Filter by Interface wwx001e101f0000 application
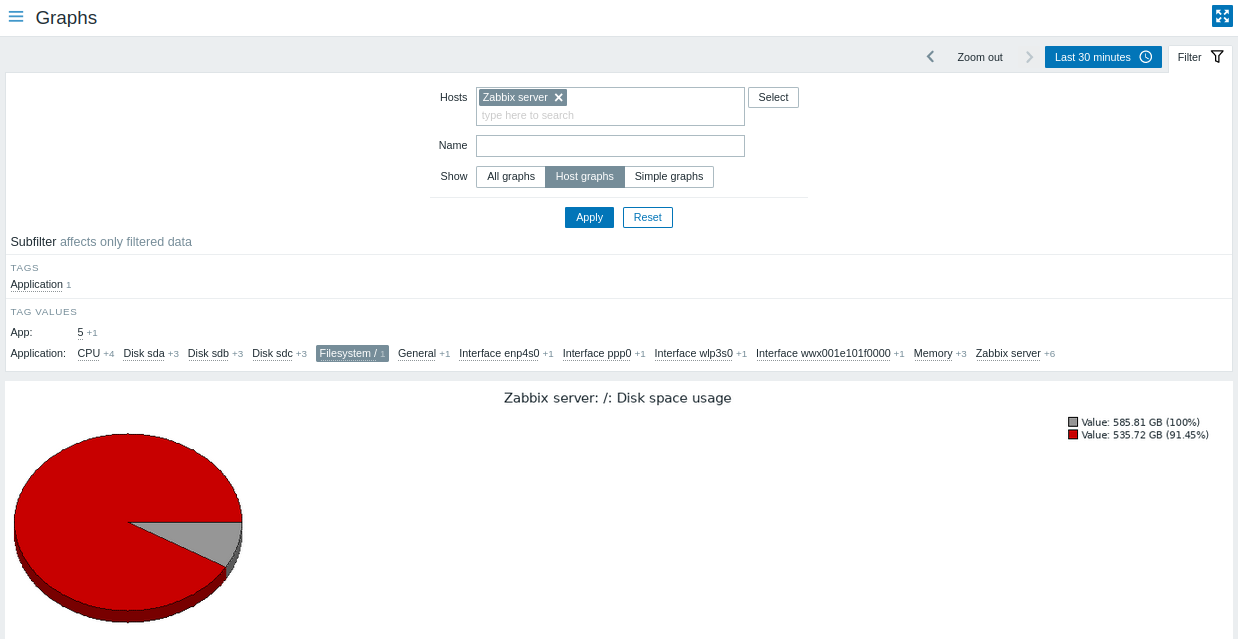The width and height of the screenshot is (1238, 639). click(x=823, y=354)
